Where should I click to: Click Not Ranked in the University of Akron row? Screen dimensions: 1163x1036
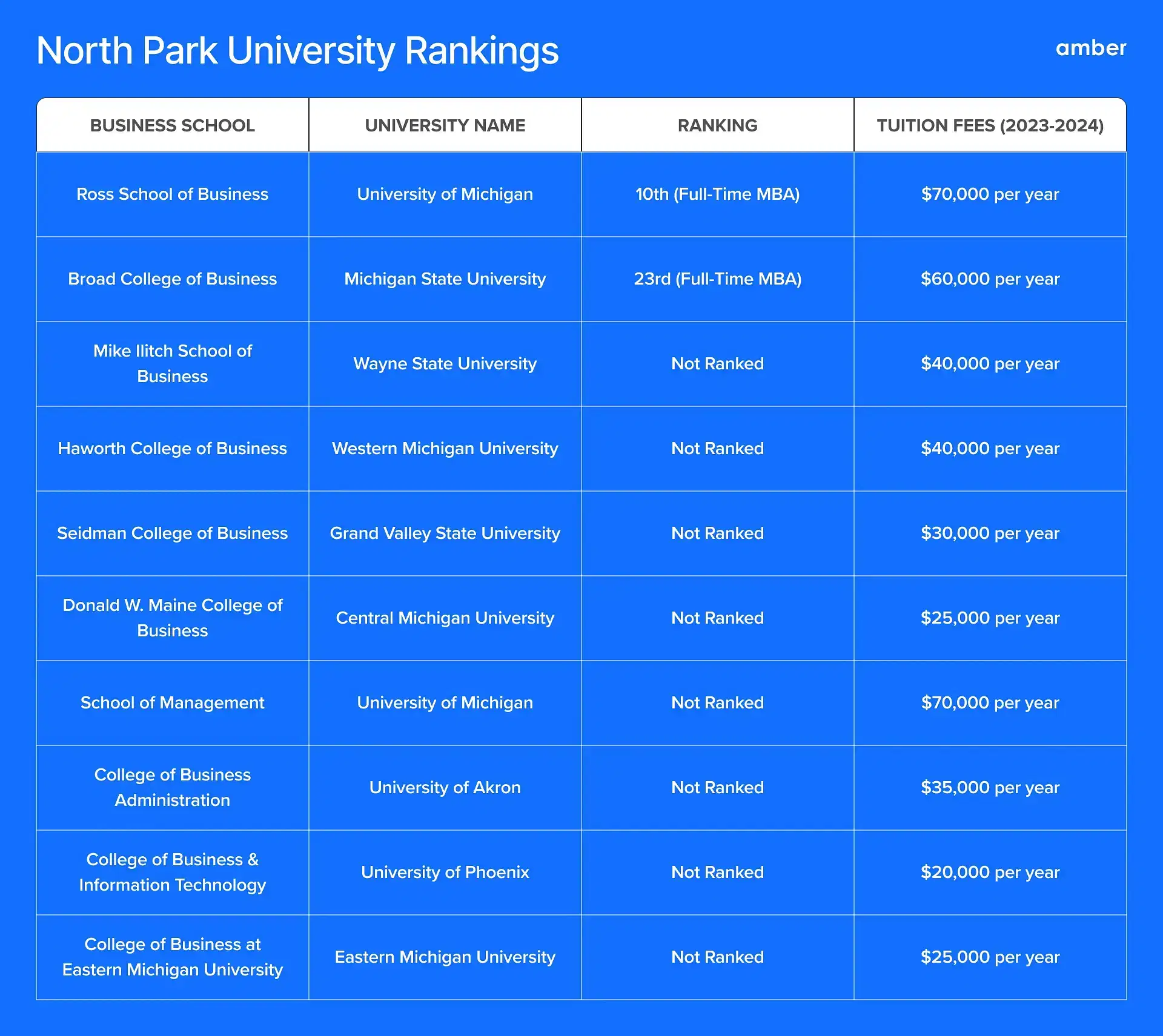coord(718,787)
